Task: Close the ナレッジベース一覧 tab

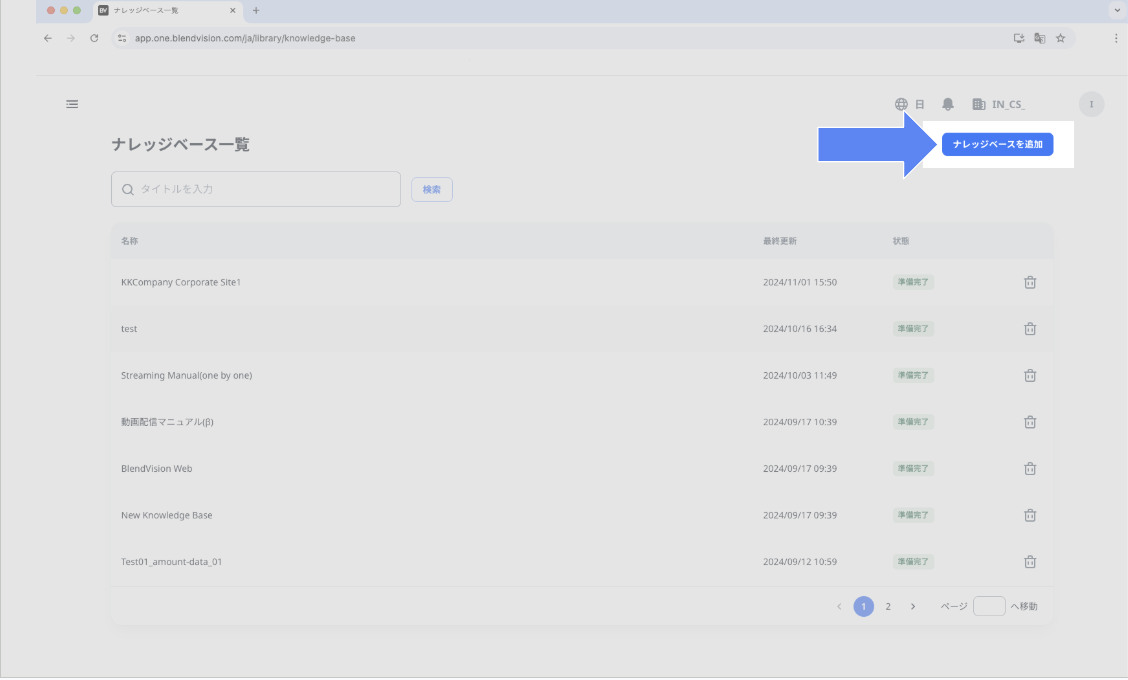Action: tap(232, 11)
